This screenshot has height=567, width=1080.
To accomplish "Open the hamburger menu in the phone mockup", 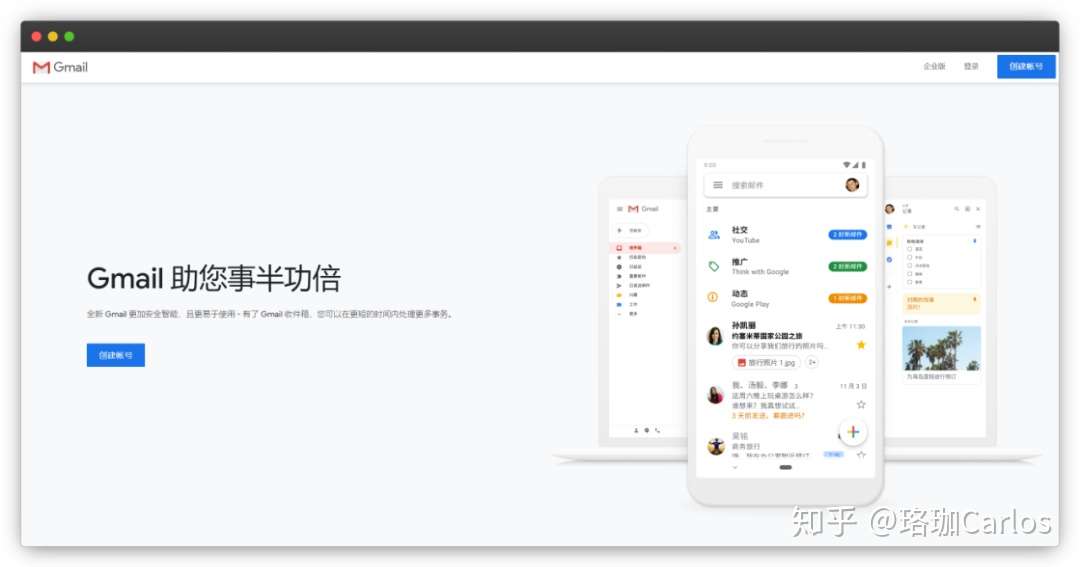I will 718,185.
